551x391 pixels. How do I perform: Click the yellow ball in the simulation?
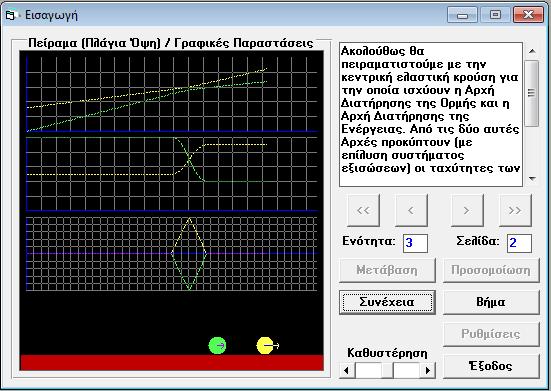coord(265,346)
